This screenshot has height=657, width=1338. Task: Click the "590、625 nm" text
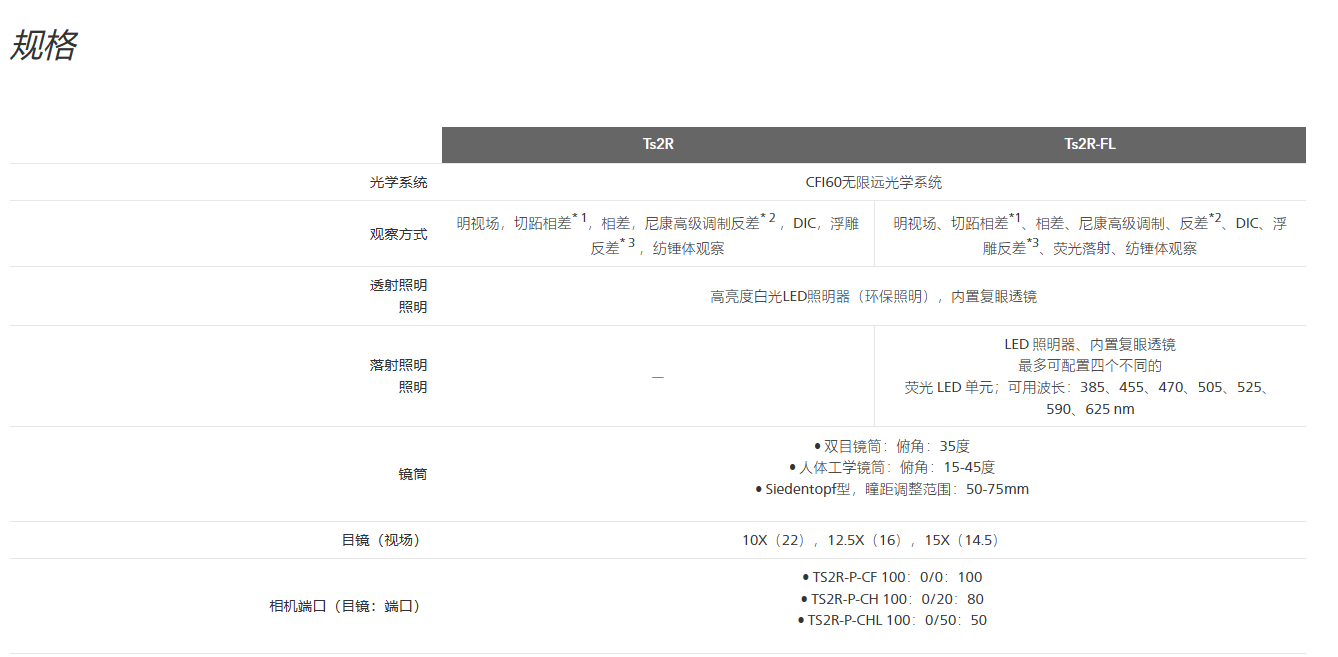[x=1090, y=409]
